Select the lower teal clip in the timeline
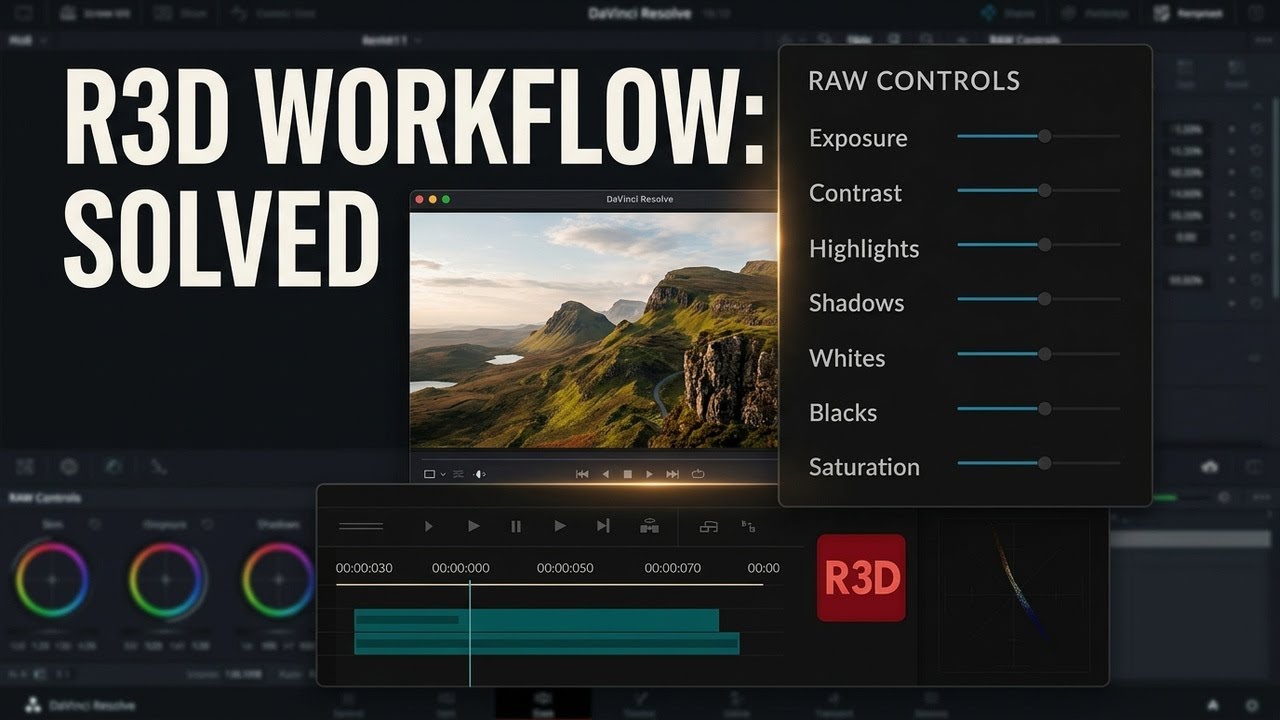 546,643
